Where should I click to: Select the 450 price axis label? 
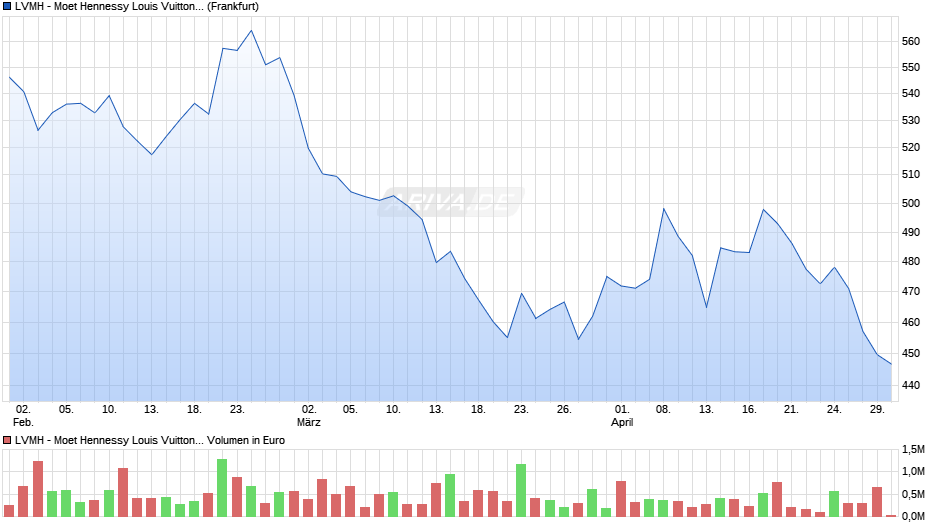click(x=911, y=353)
